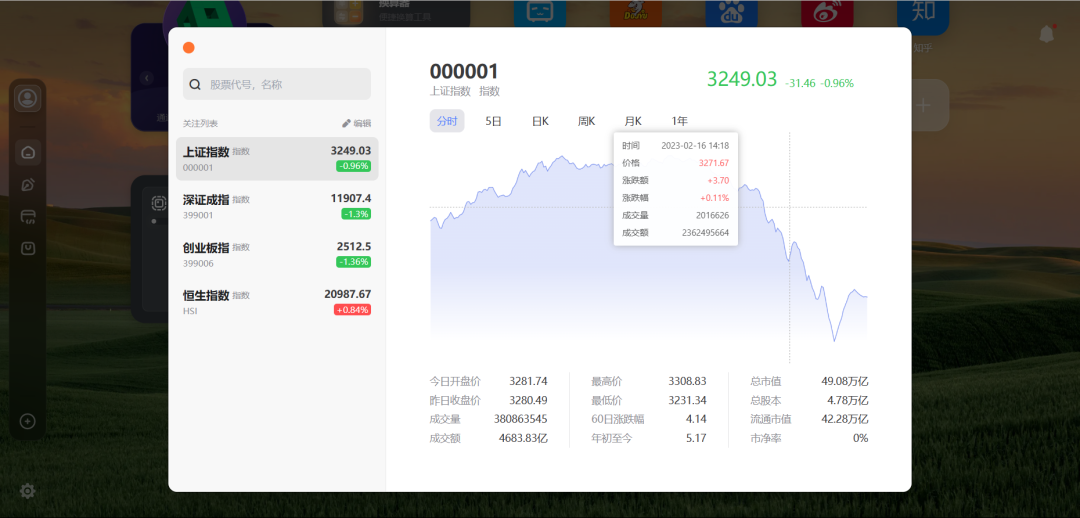
Task: Select 恒生指数 in the watchlist
Action: (x=277, y=302)
